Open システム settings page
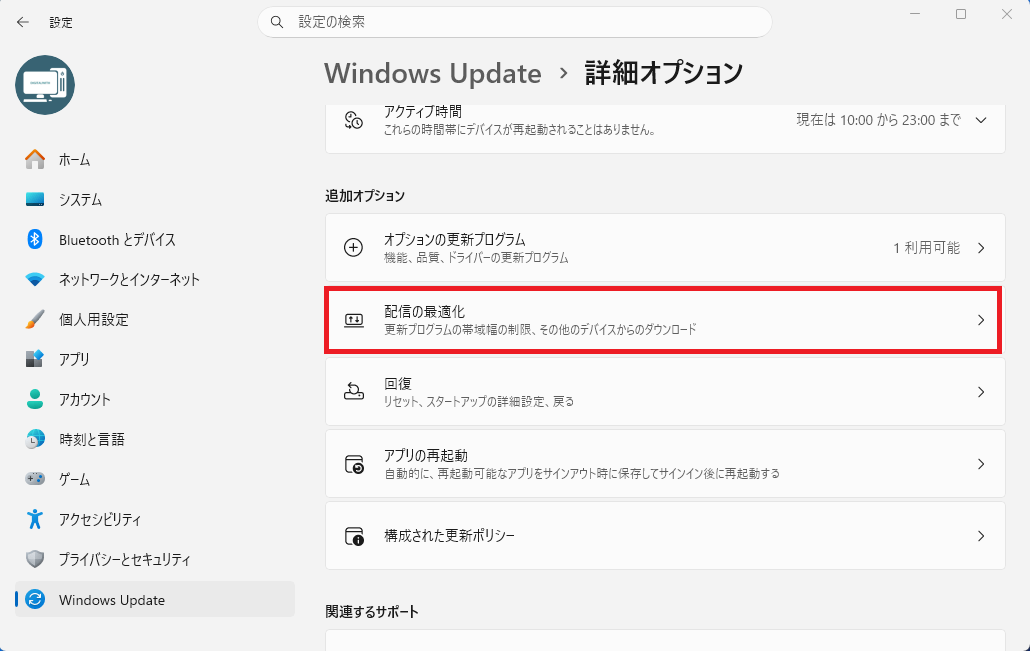 pos(155,199)
